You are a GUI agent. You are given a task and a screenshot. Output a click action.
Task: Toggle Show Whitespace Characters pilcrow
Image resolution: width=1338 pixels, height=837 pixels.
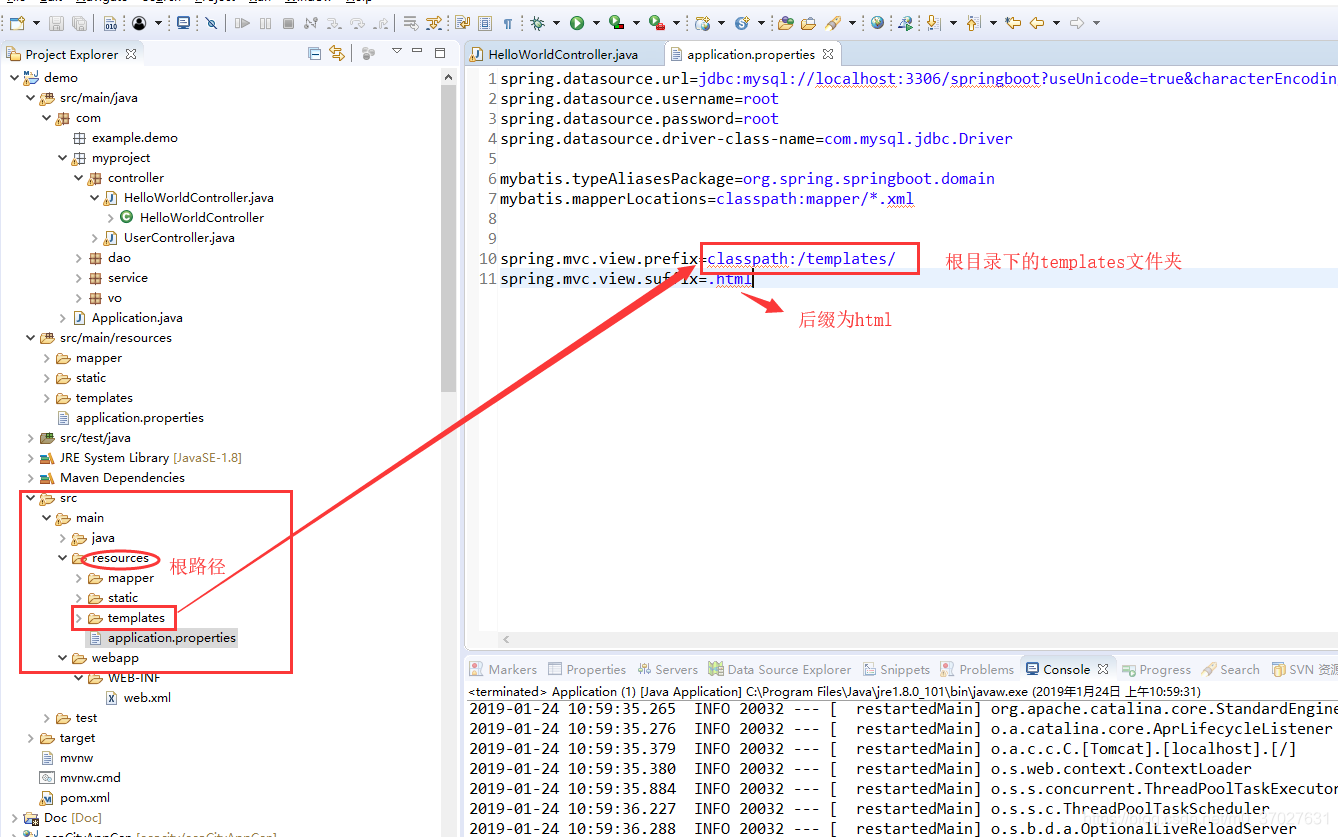(x=508, y=24)
